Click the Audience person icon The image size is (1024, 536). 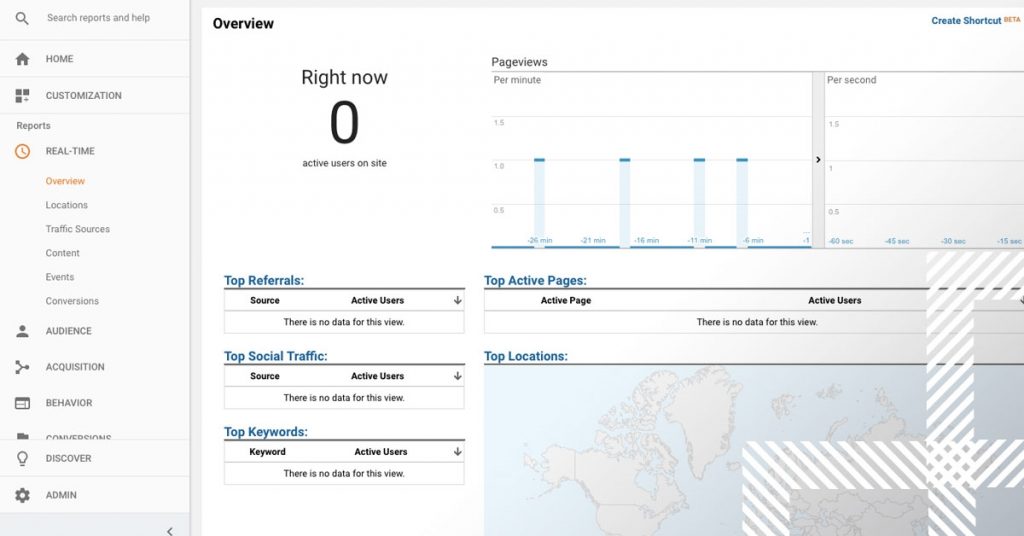pyautogui.click(x=22, y=331)
